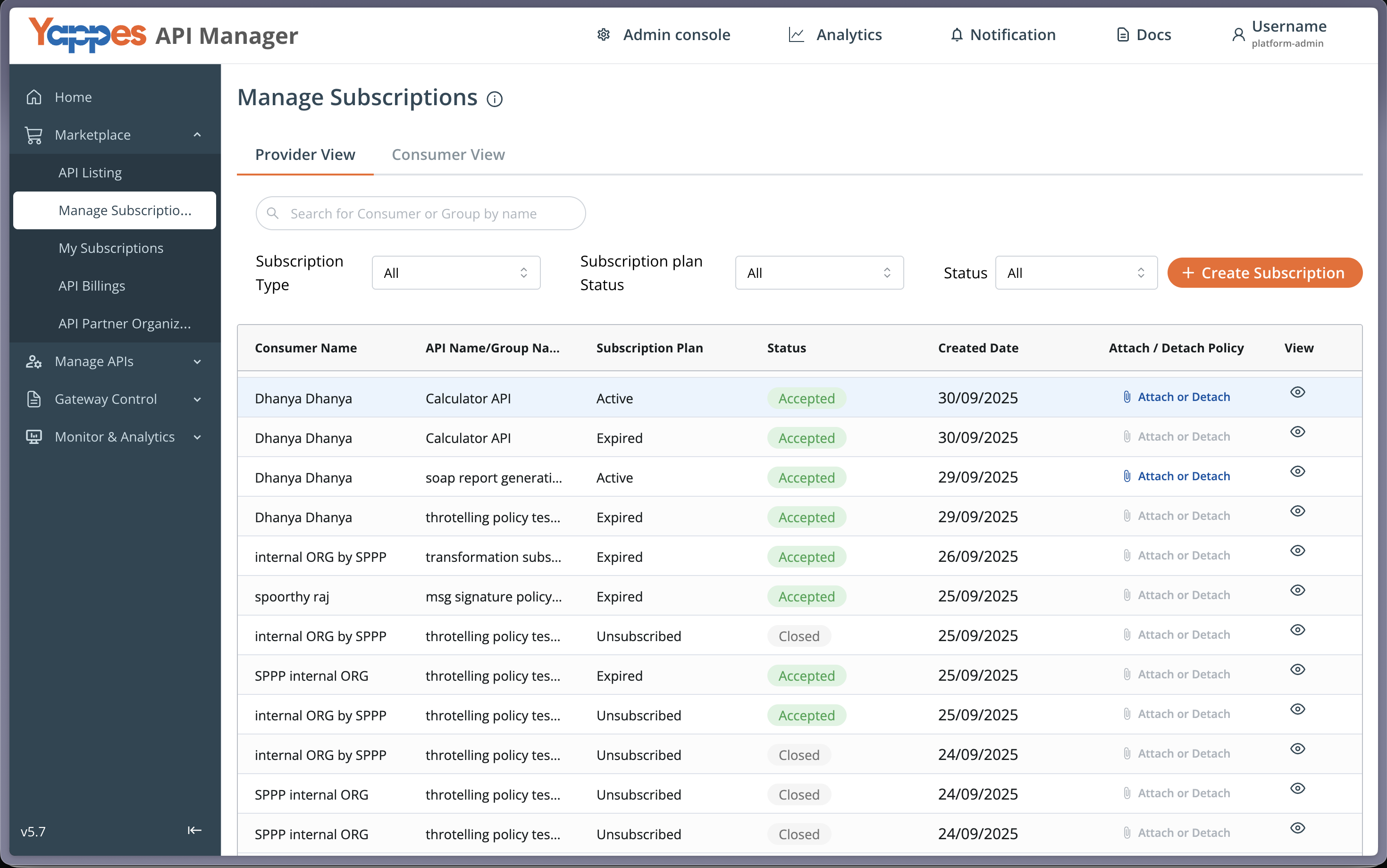View the soap report generation subscription eye icon
1387x868 pixels.
[x=1297, y=471]
